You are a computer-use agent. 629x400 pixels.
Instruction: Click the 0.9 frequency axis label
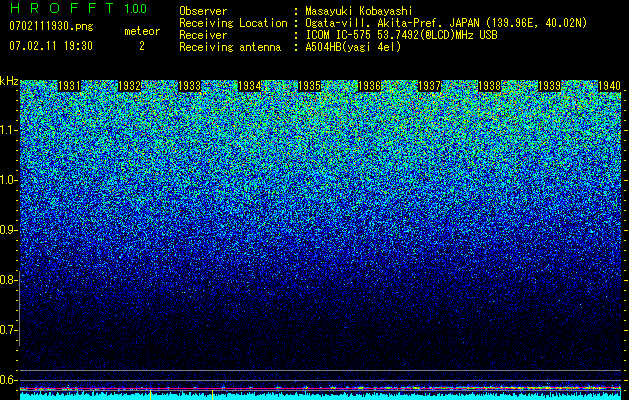pyautogui.click(x=8, y=230)
